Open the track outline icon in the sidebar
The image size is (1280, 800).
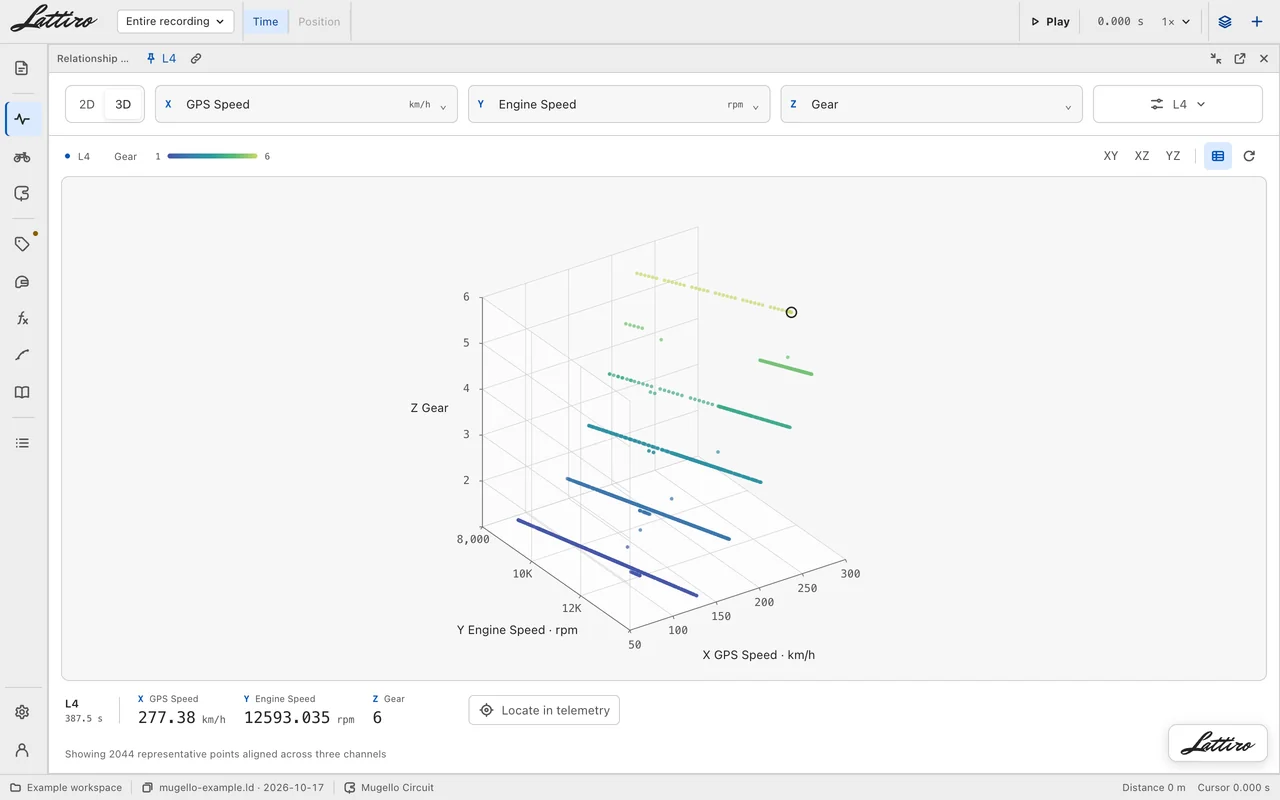tap(22, 194)
